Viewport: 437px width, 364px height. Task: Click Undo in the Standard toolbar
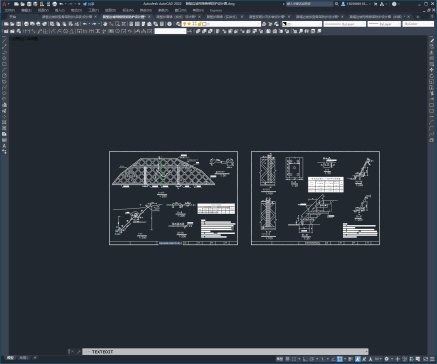pyautogui.click(x=85, y=24)
